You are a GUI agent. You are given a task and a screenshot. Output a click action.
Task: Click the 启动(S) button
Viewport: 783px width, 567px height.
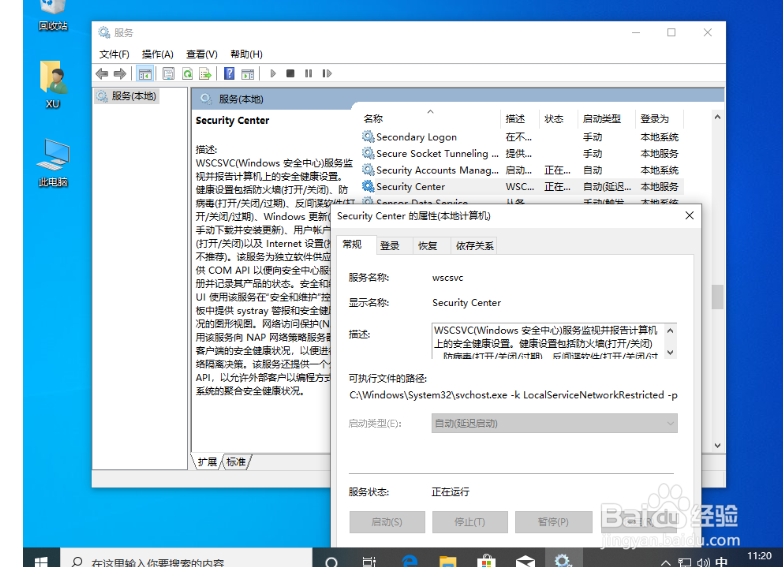pos(387,522)
